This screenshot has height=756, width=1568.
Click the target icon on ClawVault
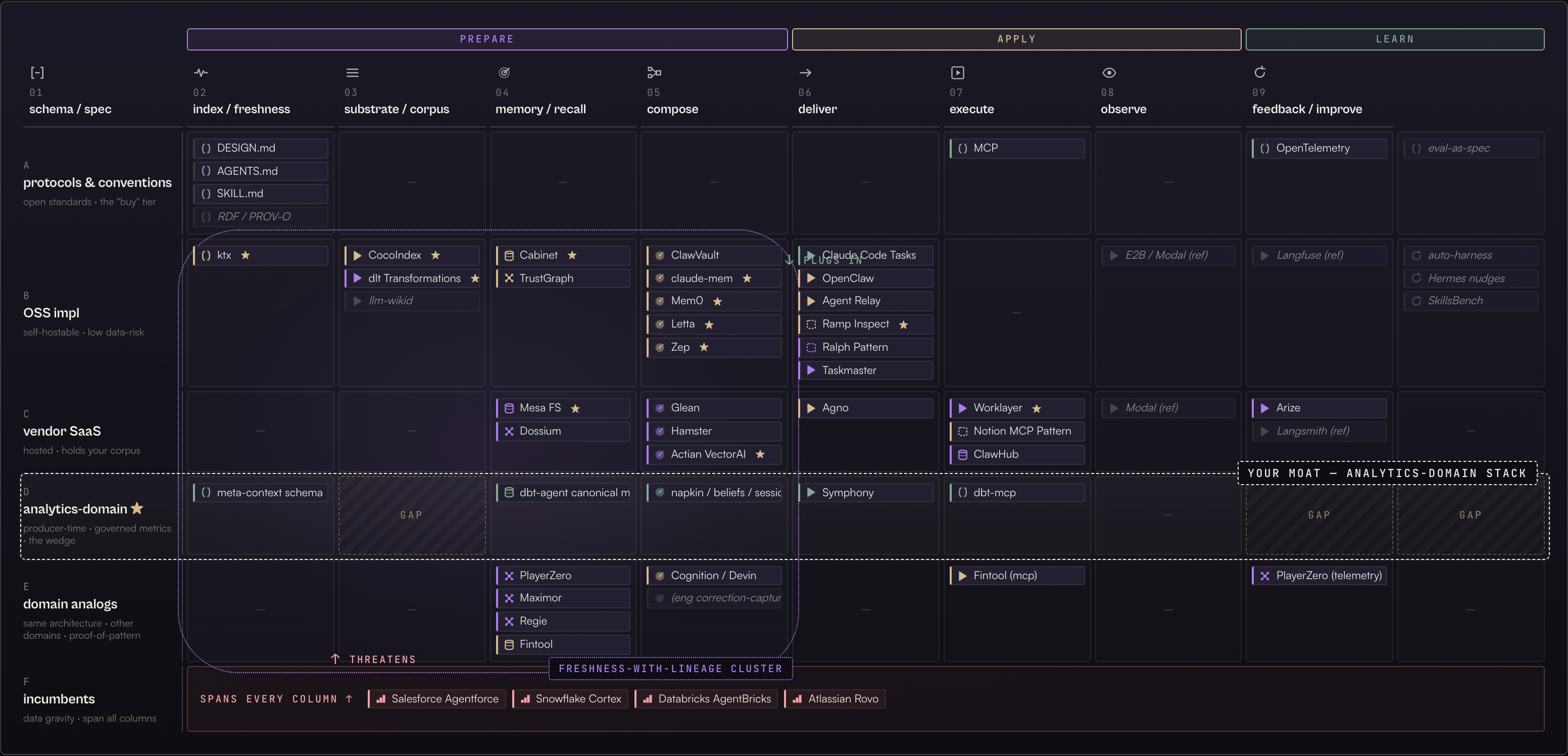pos(660,255)
